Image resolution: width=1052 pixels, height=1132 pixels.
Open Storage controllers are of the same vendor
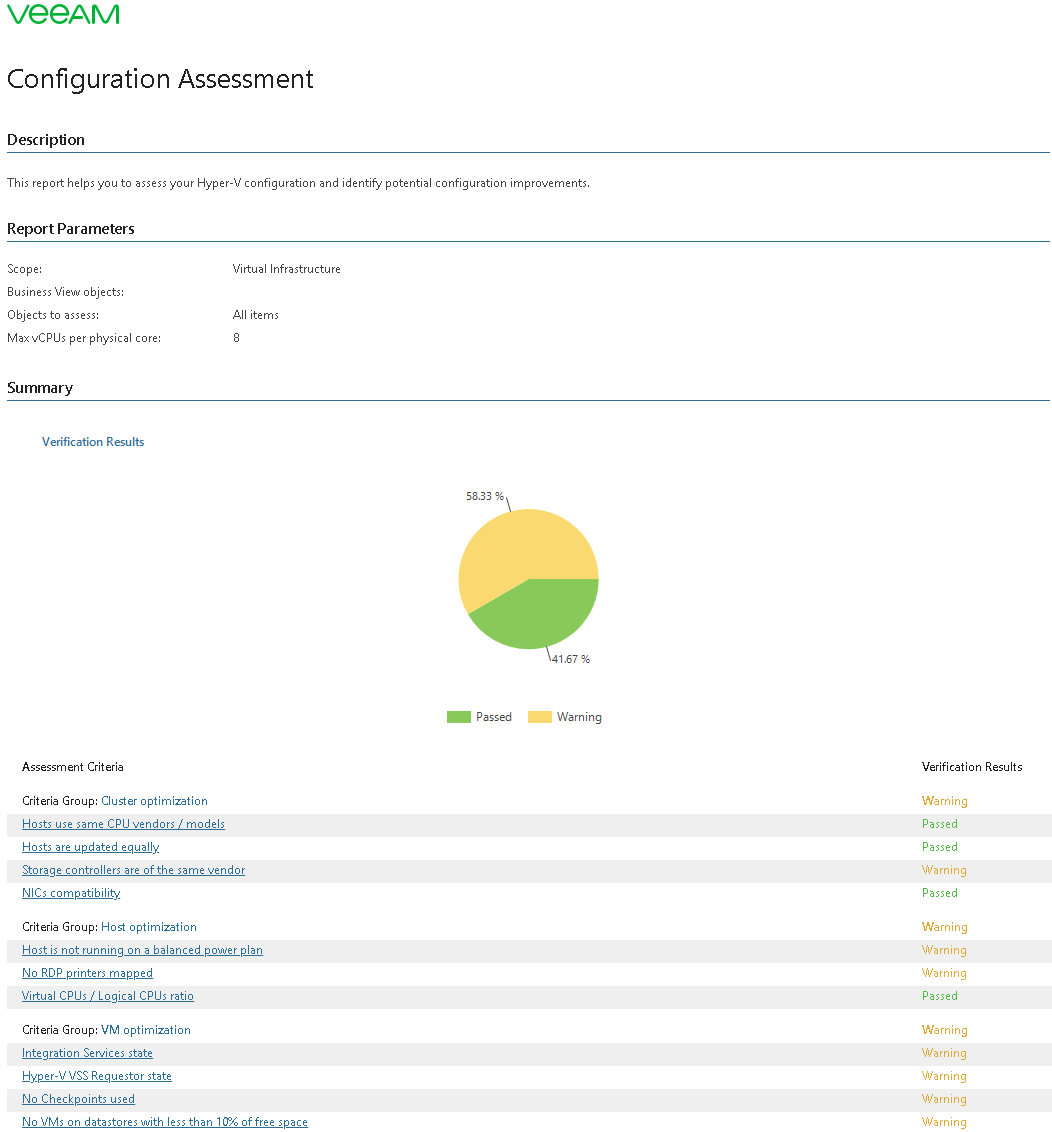[133, 870]
